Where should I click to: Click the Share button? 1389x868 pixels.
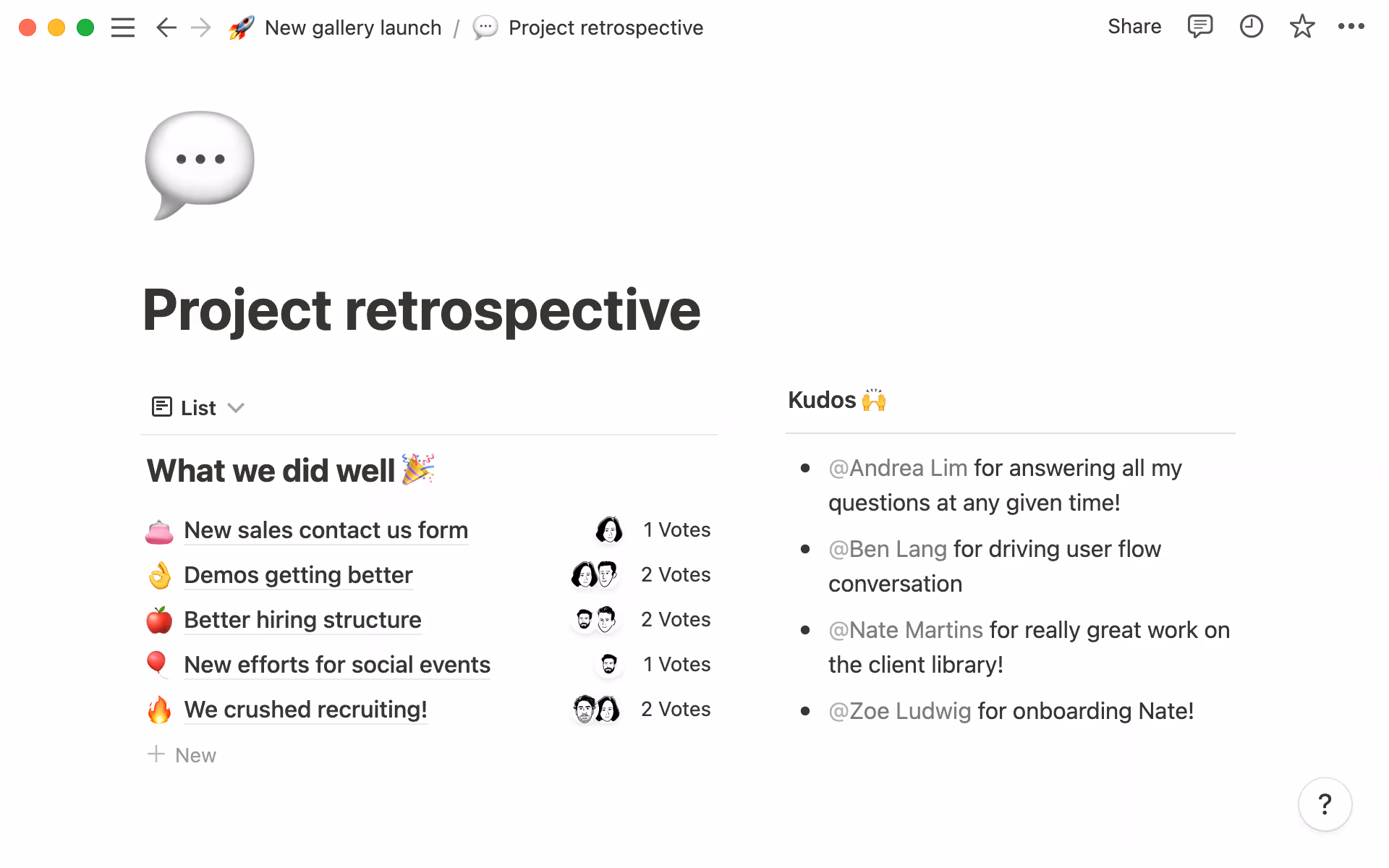pyautogui.click(x=1134, y=27)
